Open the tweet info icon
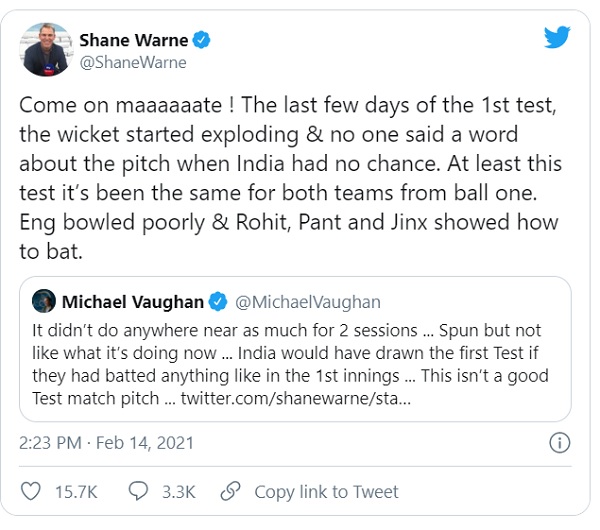 coord(561,442)
